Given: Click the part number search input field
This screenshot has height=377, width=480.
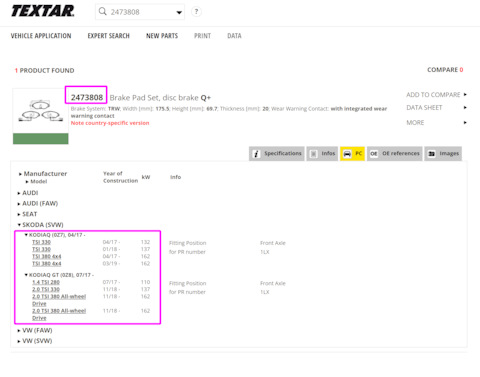Looking at the screenshot, I should tap(140, 12).
